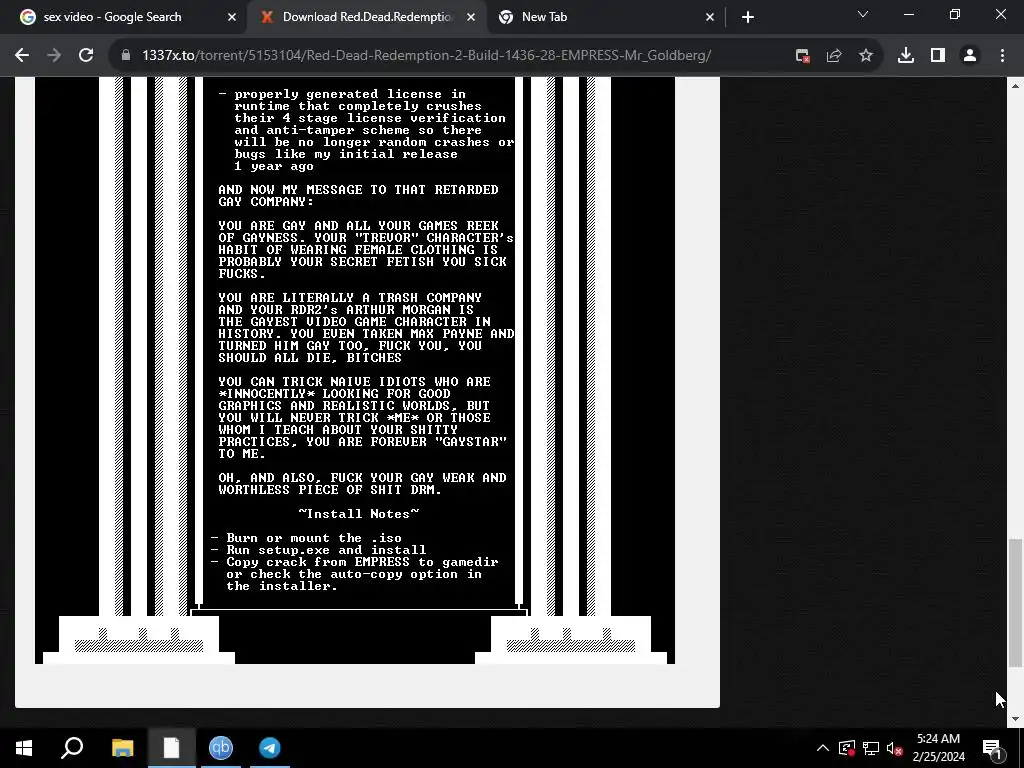The height and width of the screenshot is (768, 1024).
Task: Open blank document app in taskbar
Action: coord(171,748)
